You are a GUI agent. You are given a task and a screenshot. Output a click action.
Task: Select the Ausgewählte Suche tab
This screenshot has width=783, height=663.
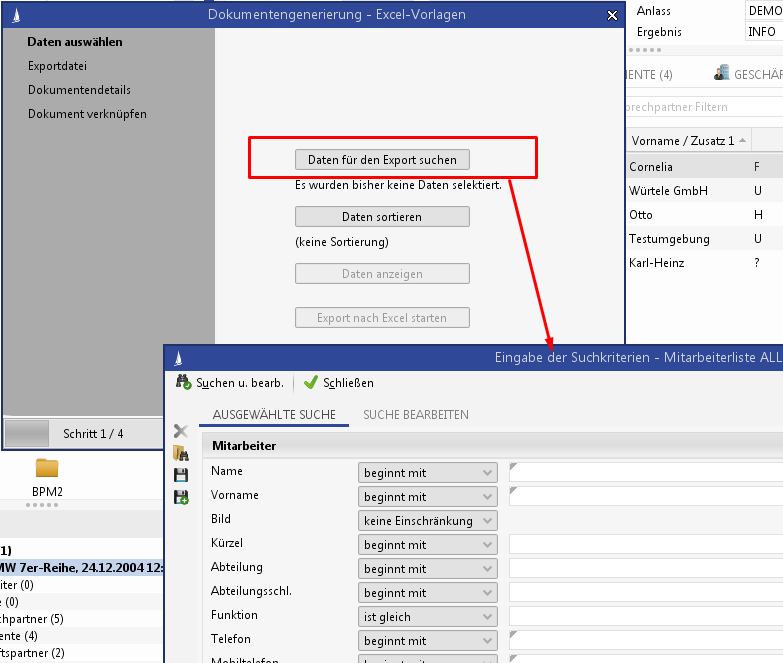click(x=273, y=414)
